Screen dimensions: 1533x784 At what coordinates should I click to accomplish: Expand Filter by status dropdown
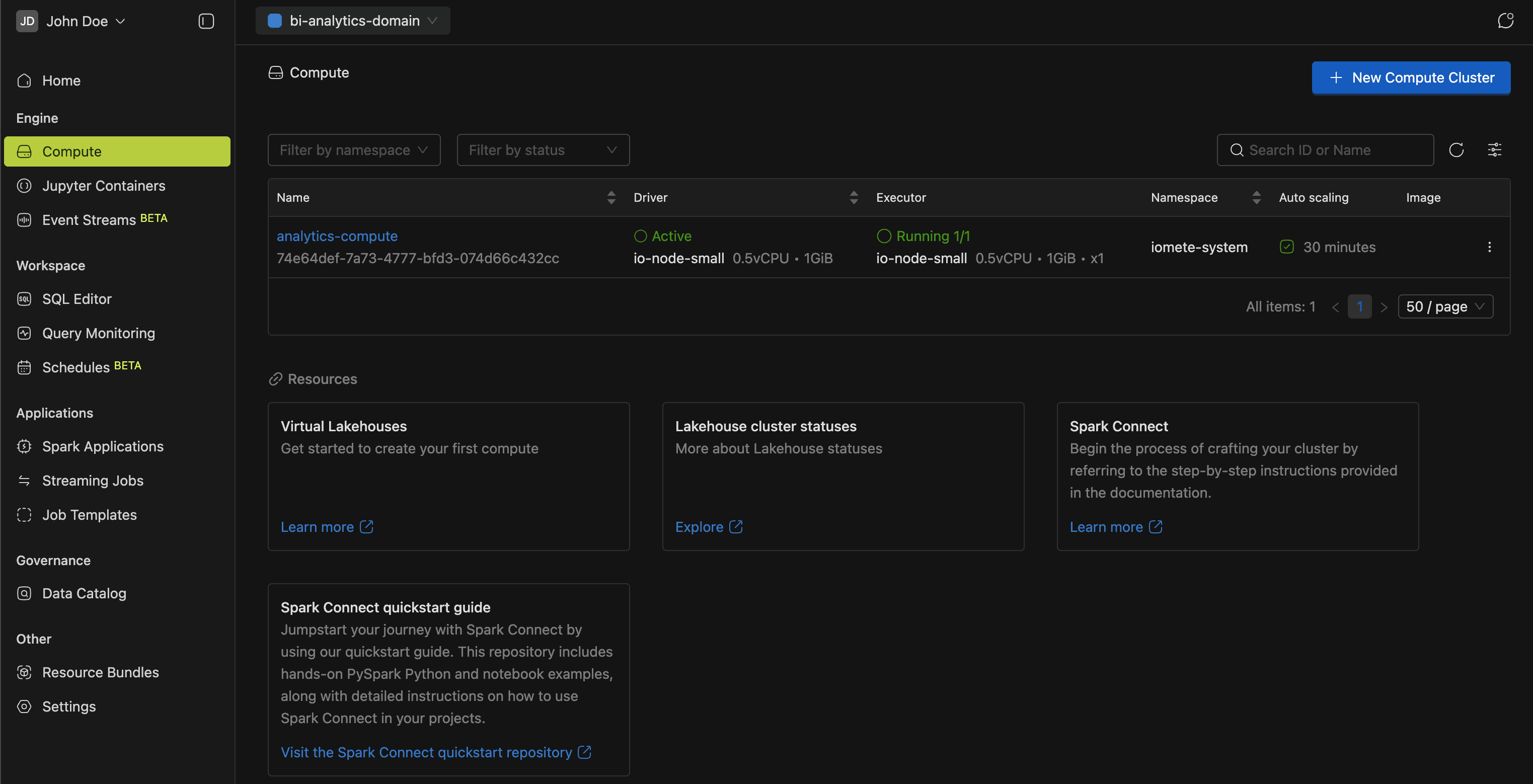pyautogui.click(x=543, y=150)
